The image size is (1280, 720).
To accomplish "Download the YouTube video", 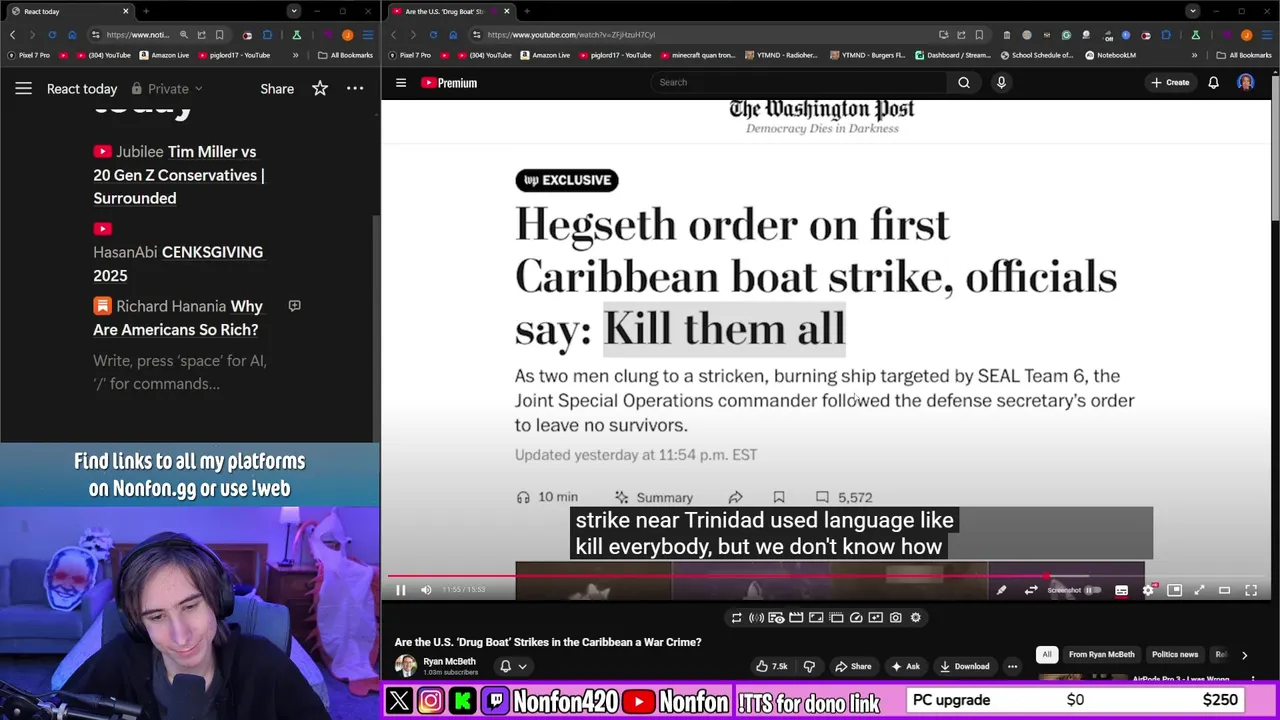I will 964,666.
